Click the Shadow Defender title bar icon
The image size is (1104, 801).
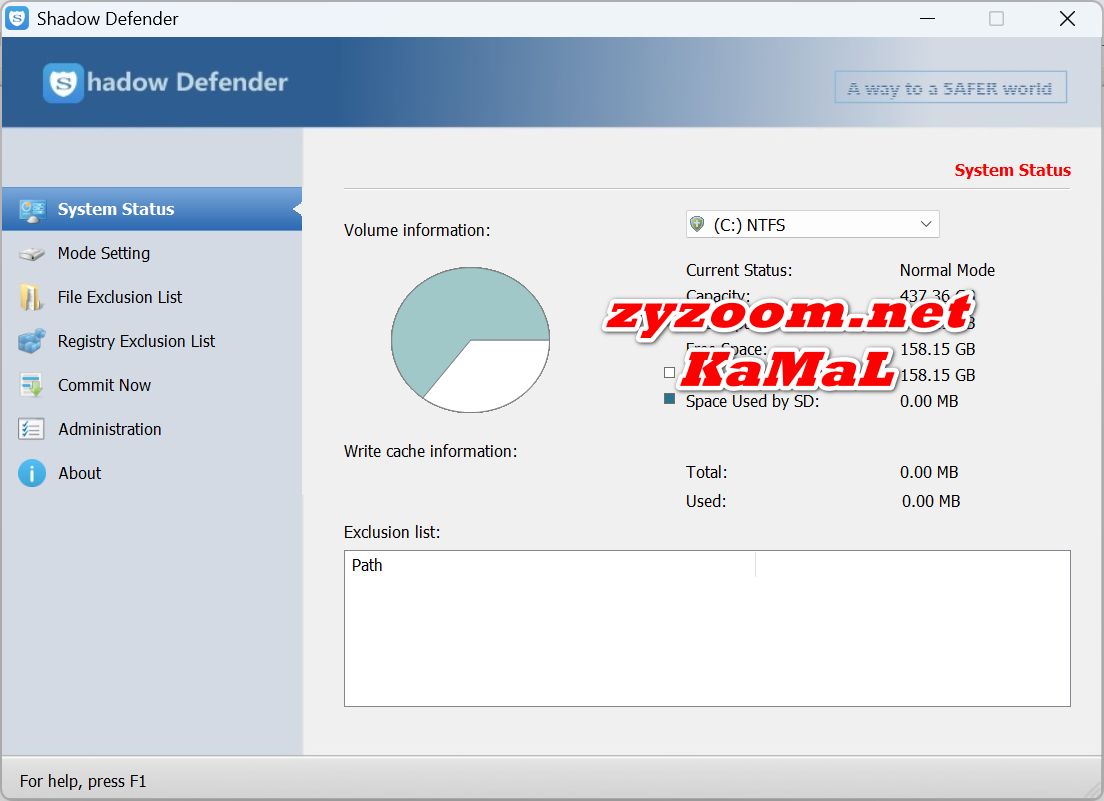[17, 18]
